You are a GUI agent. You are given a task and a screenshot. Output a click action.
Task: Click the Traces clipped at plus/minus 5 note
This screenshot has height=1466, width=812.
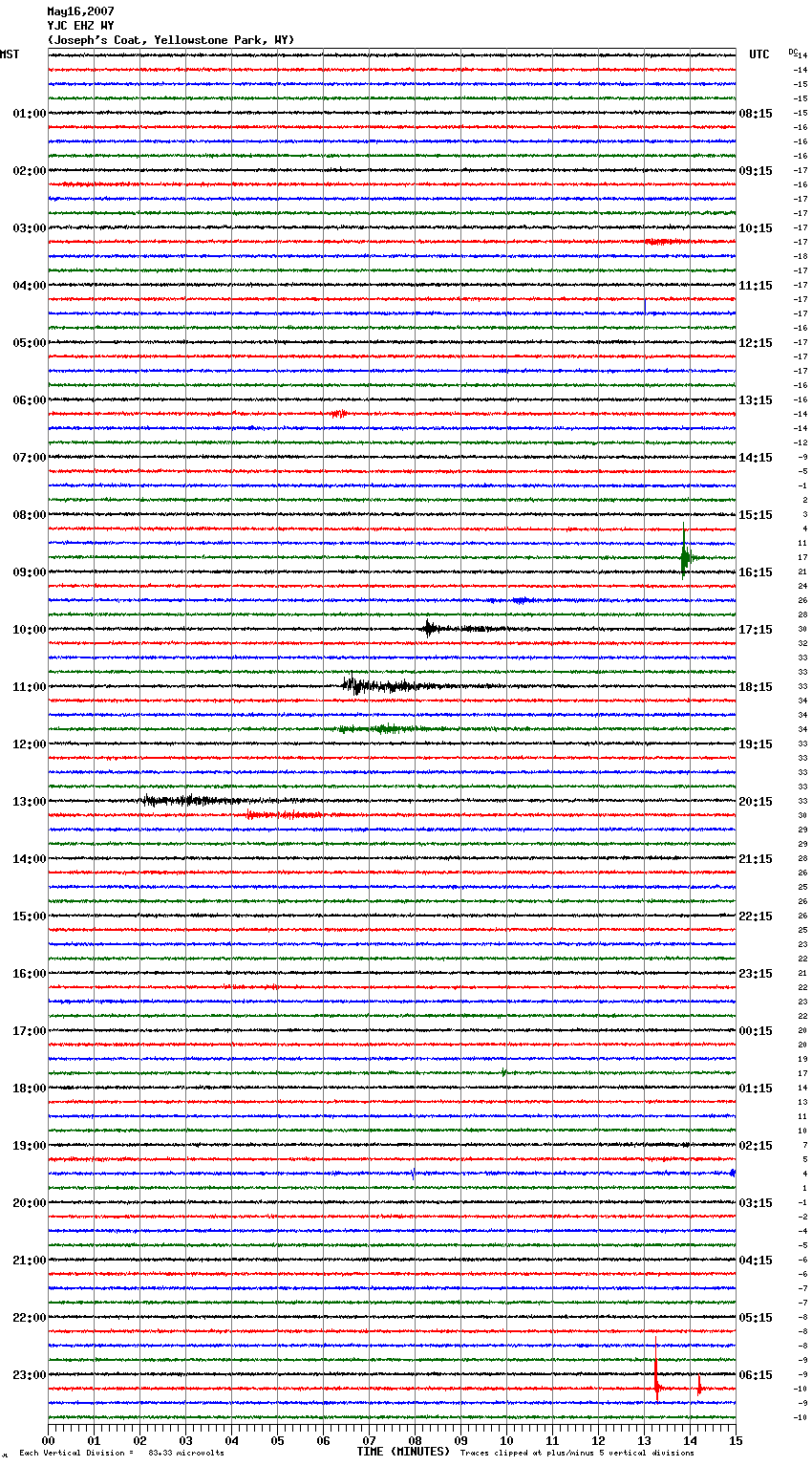point(577,1453)
